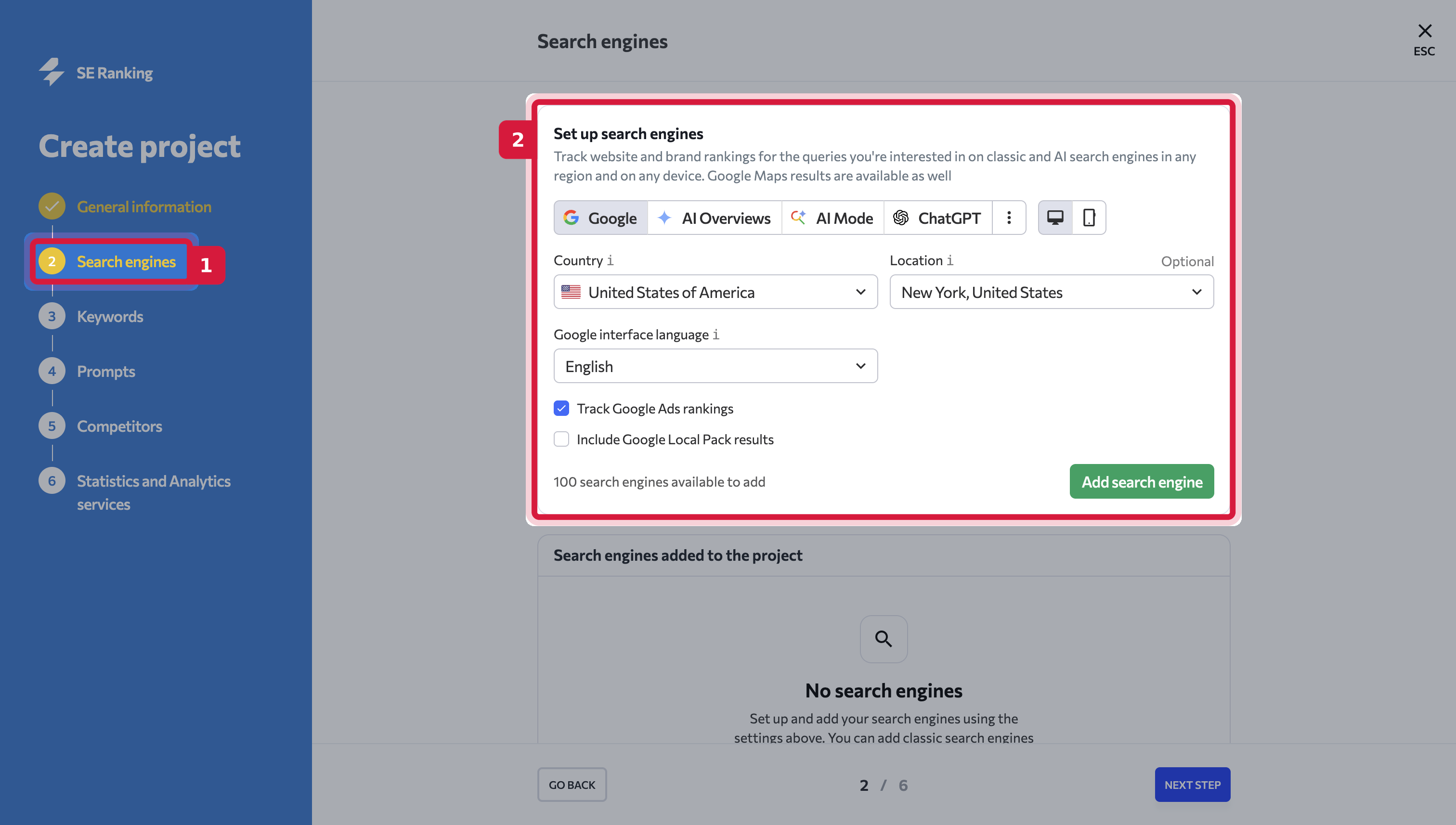Image resolution: width=1456 pixels, height=825 pixels.
Task: Uncheck Track Google Ads rankings
Action: (561, 408)
